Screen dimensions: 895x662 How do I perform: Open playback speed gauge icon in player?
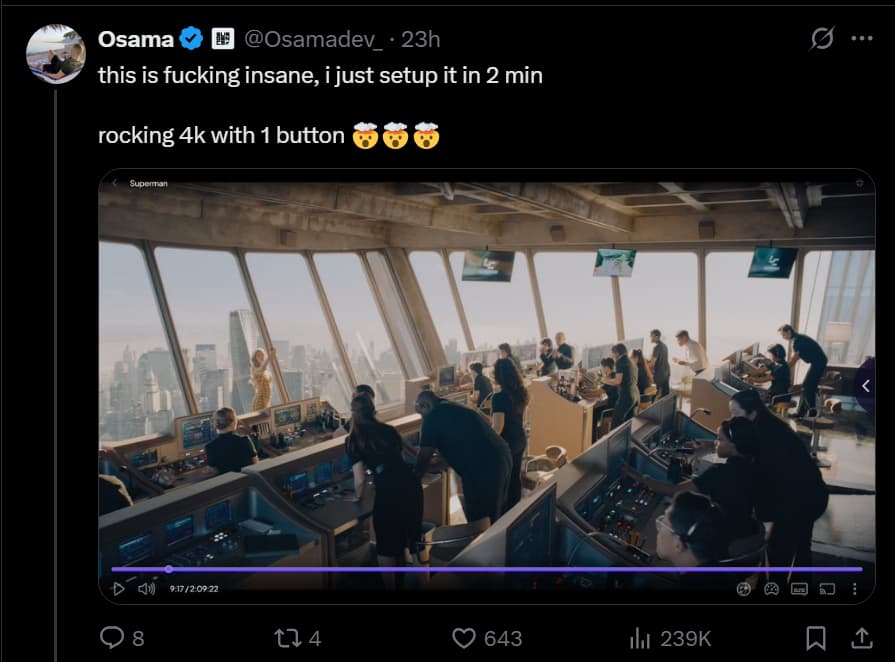[743, 589]
